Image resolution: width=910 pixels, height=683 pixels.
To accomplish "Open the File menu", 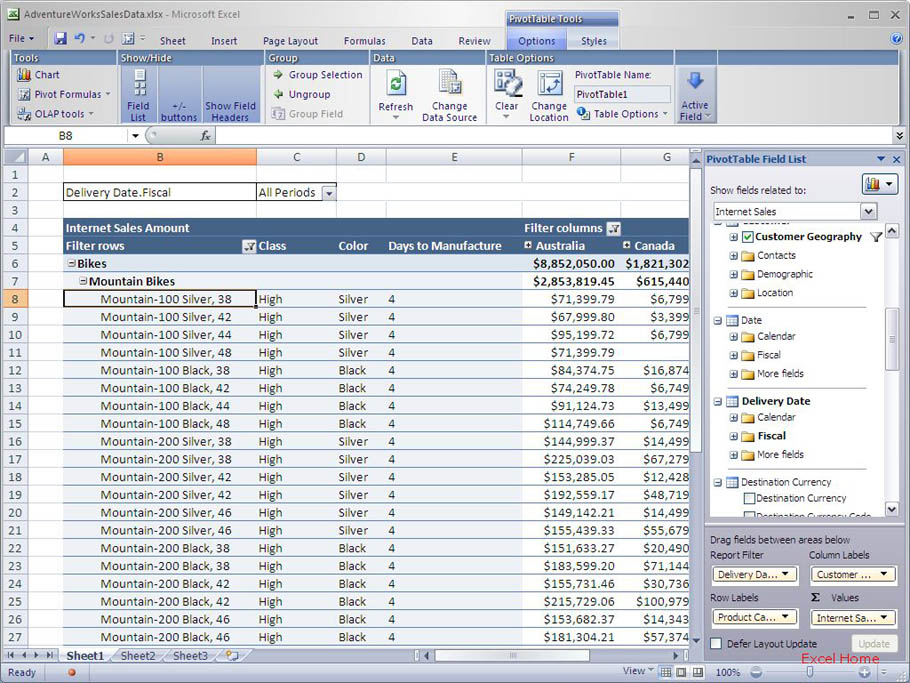I will 21,38.
